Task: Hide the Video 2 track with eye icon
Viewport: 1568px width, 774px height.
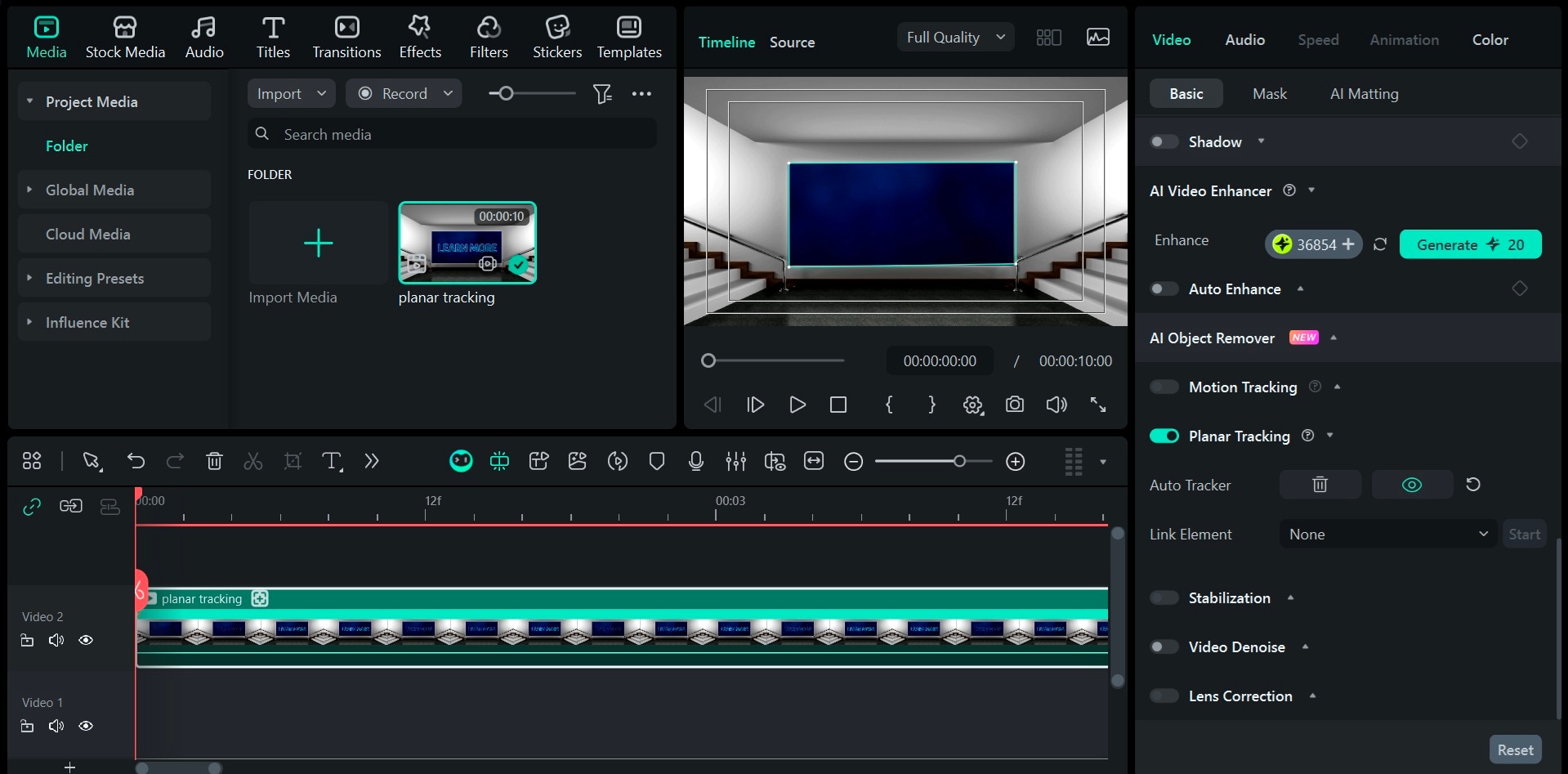Action: (x=86, y=640)
